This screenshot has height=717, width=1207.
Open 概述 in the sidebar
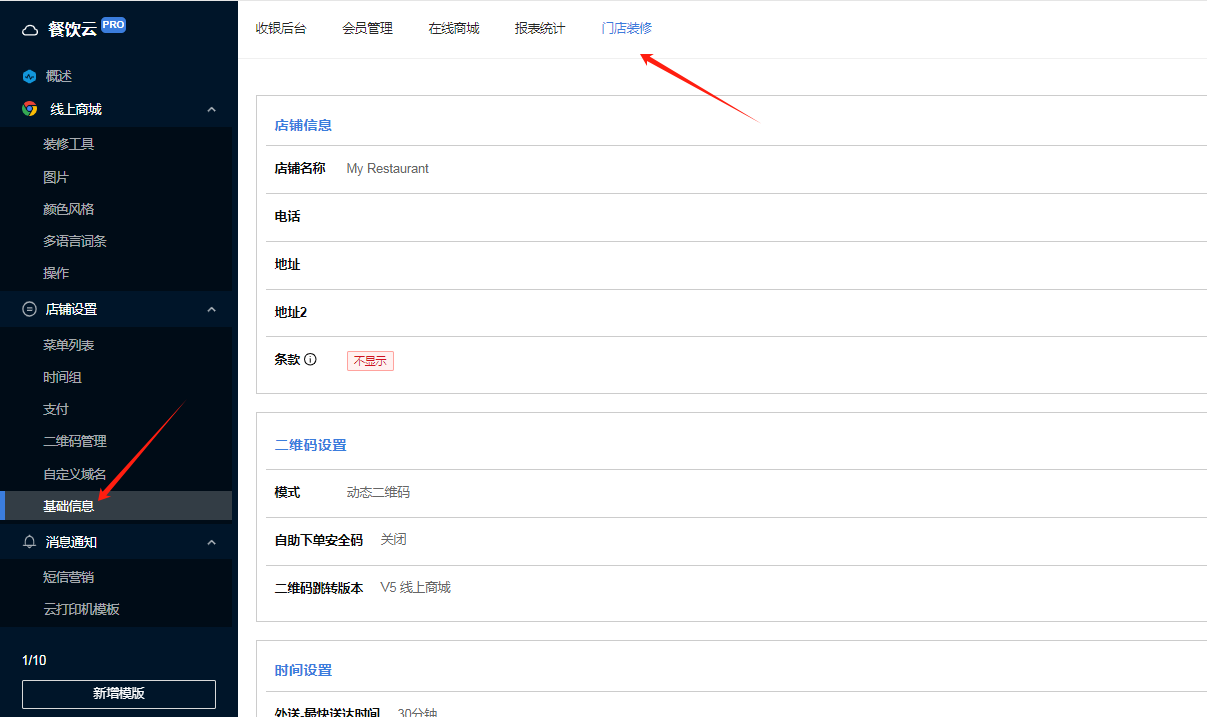(x=59, y=76)
